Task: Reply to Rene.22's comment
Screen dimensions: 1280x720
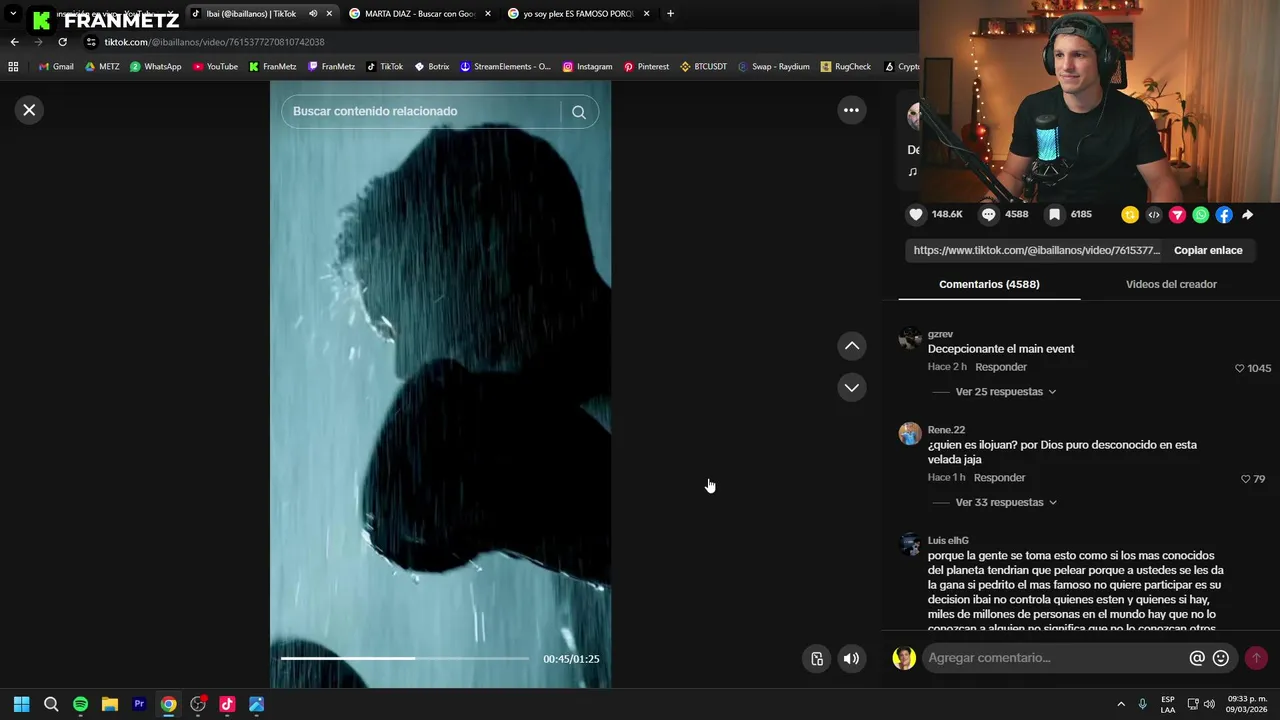Action: point(1000,478)
